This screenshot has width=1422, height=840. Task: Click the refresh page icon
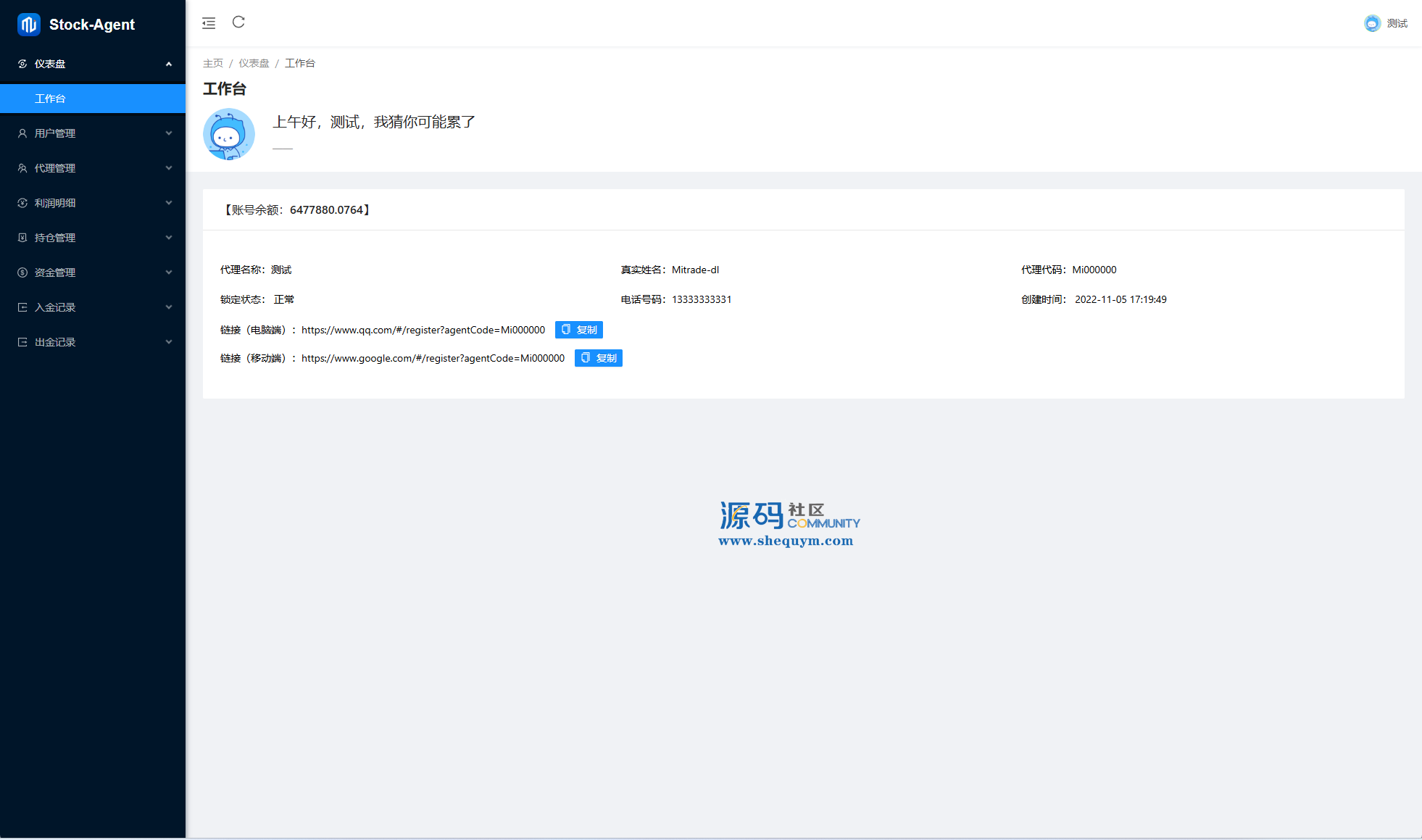(x=238, y=22)
